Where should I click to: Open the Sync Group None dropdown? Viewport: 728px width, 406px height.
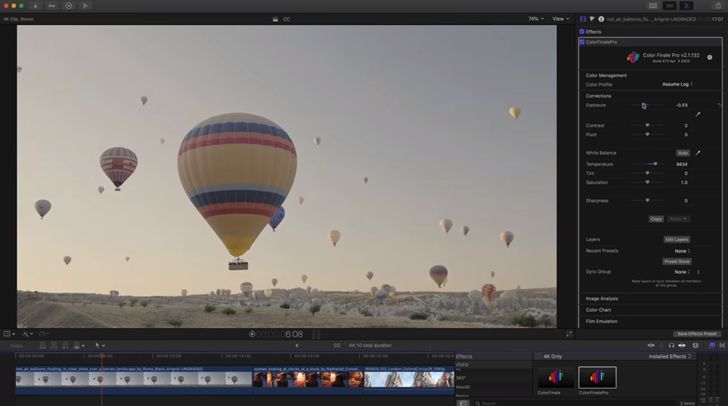point(682,272)
